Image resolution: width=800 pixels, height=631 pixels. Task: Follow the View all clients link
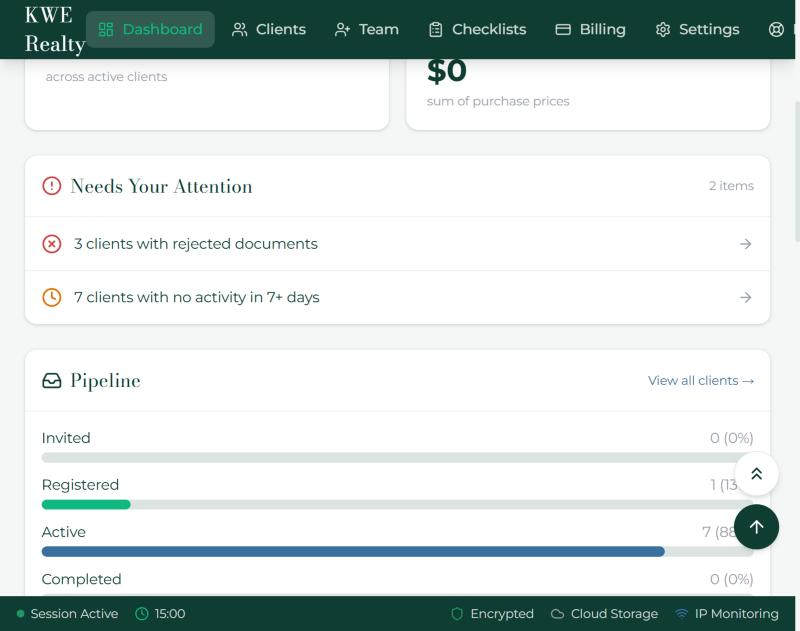[701, 381]
